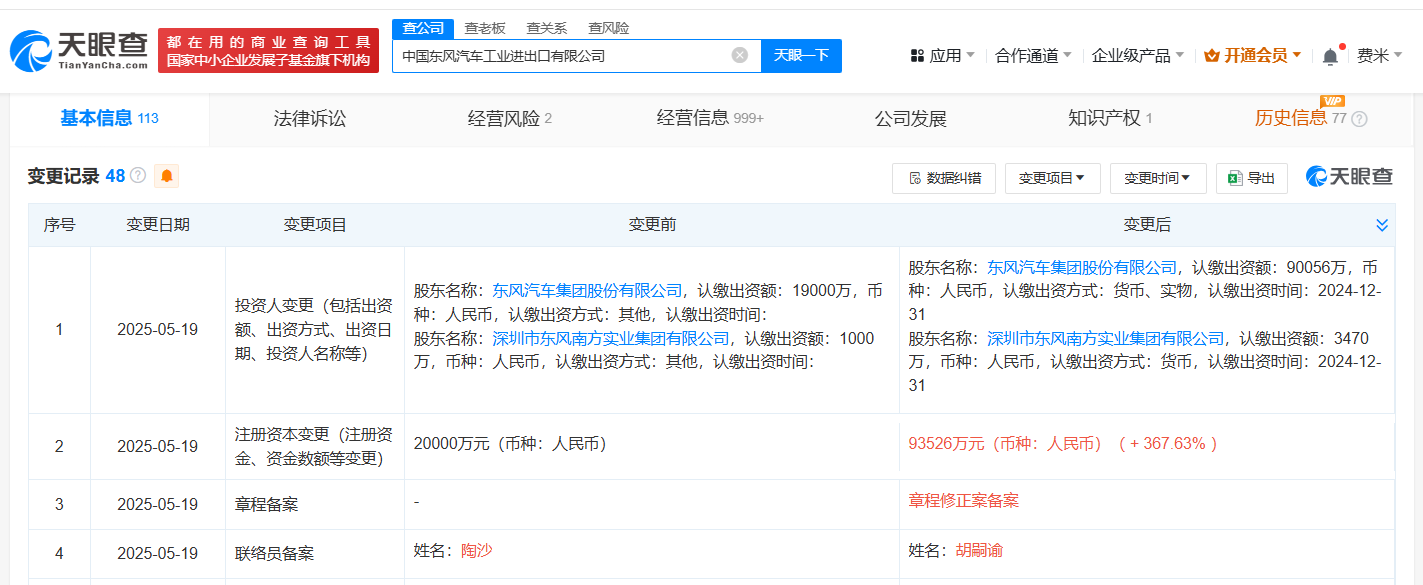Screen dimensions: 1423x585
Task: Switch to the 法律诉讼 tab
Action: coord(310,119)
